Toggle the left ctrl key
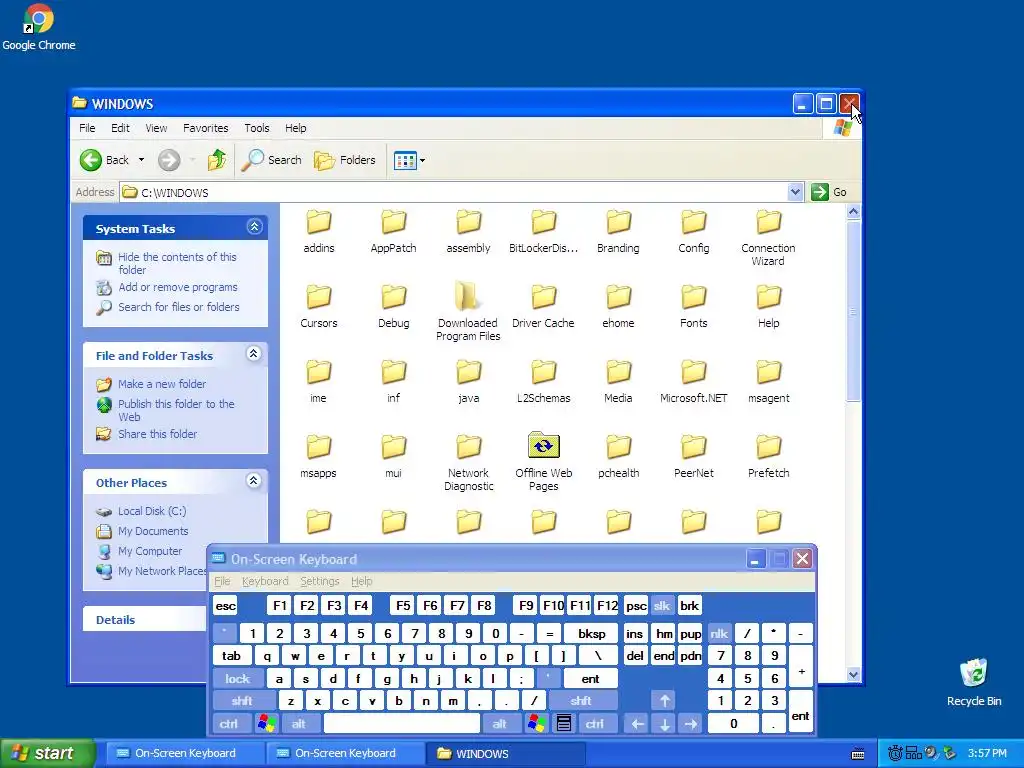This screenshot has height=768, width=1024. (x=229, y=724)
